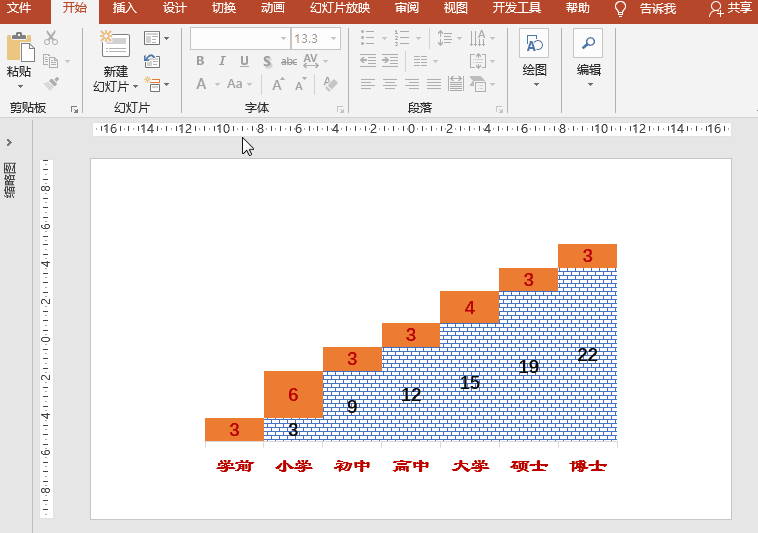Select the orange bar labeled 6

pos(293,394)
